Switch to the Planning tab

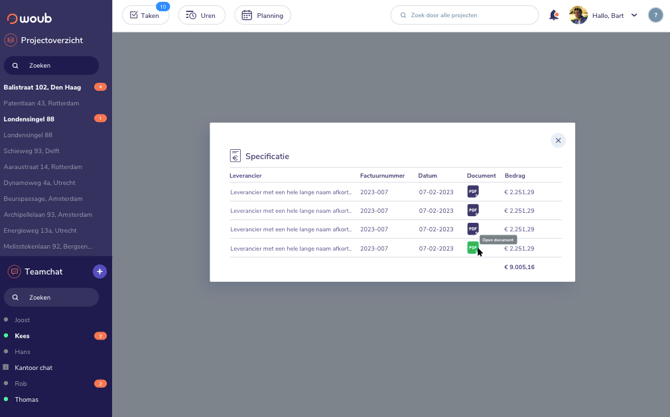(x=262, y=15)
